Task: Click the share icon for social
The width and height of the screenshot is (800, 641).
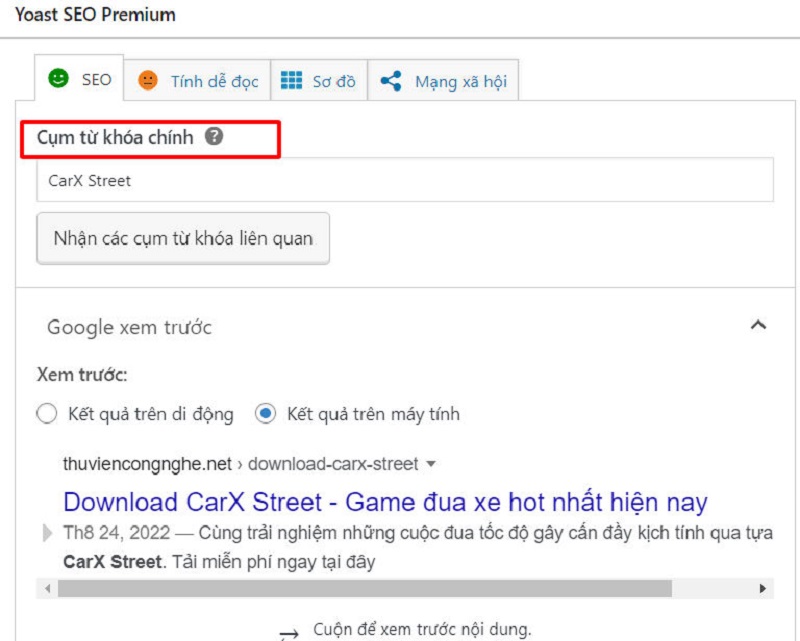Action: 391,81
